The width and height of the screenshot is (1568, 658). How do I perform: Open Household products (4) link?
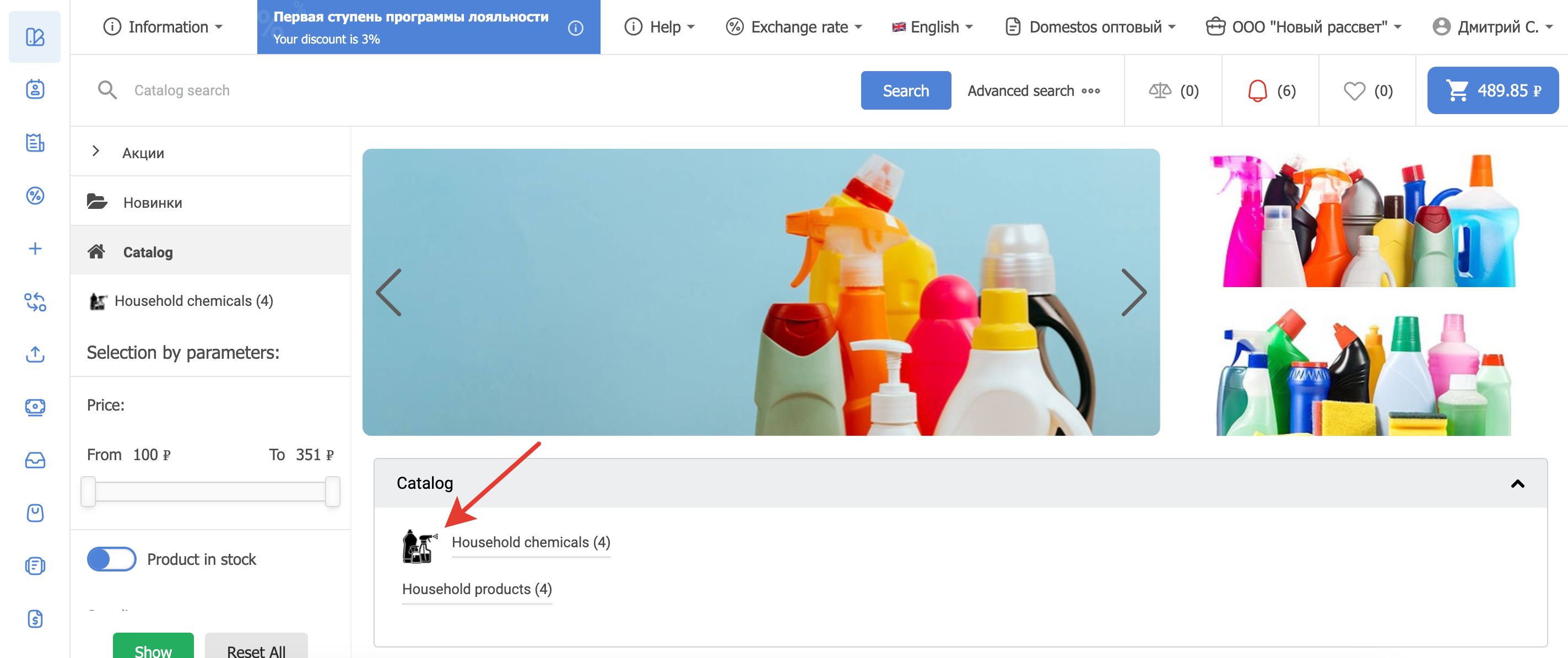(x=477, y=589)
